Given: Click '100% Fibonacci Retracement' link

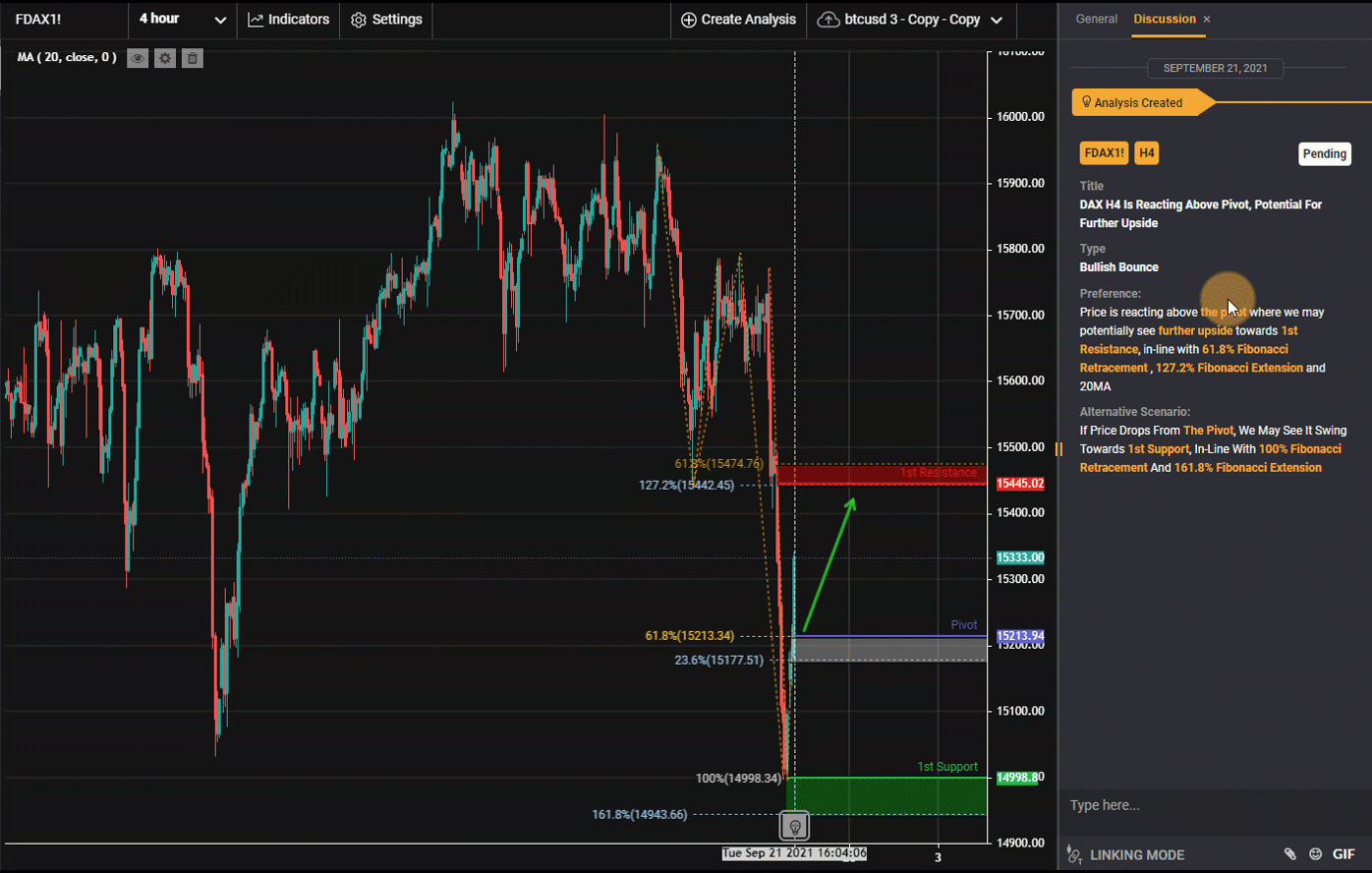Looking at the screenshot, I should [1211, 458].
